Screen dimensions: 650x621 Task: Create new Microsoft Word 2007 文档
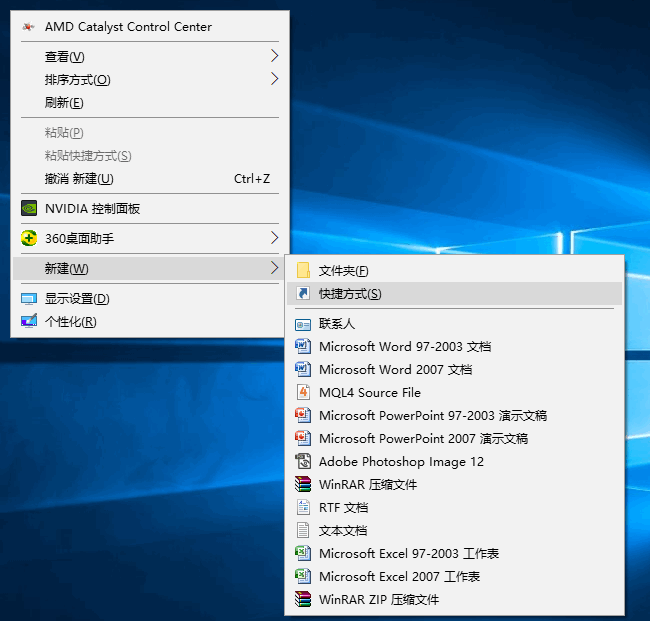(395, 370)
